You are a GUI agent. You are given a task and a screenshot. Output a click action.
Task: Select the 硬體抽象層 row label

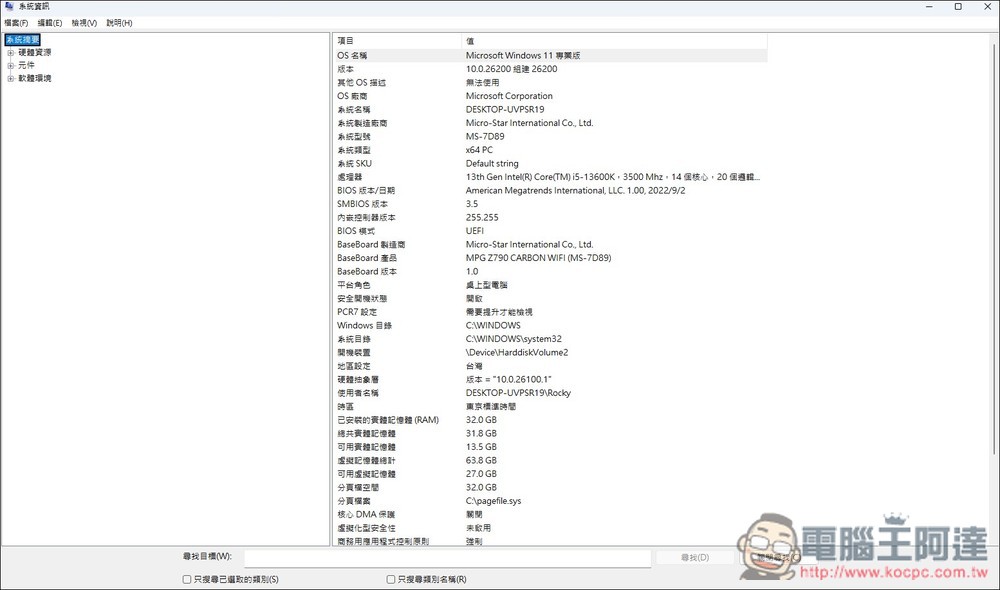[357, 380]
